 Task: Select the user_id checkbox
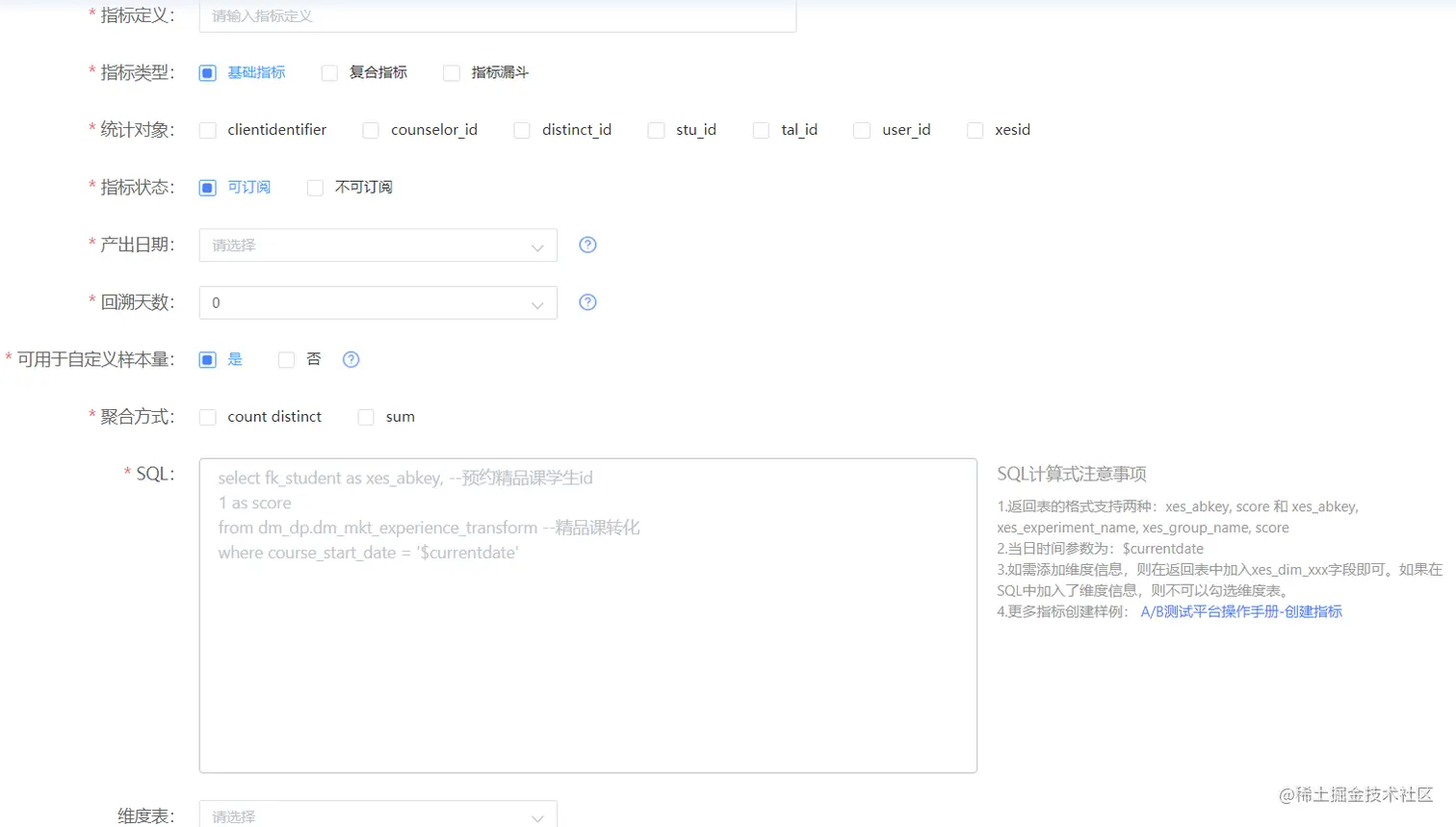[861, 130]
